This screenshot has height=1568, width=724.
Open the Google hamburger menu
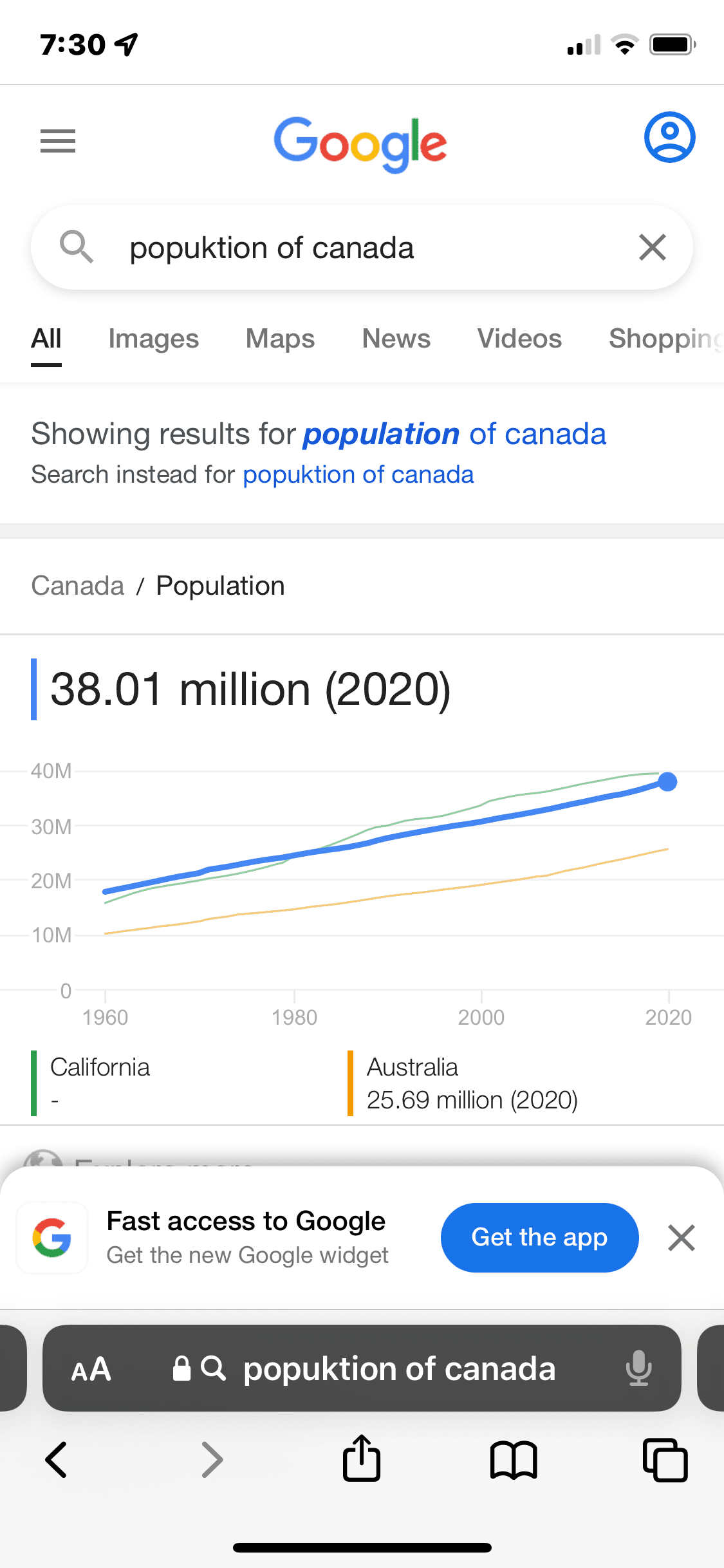(x=58, y=141)
